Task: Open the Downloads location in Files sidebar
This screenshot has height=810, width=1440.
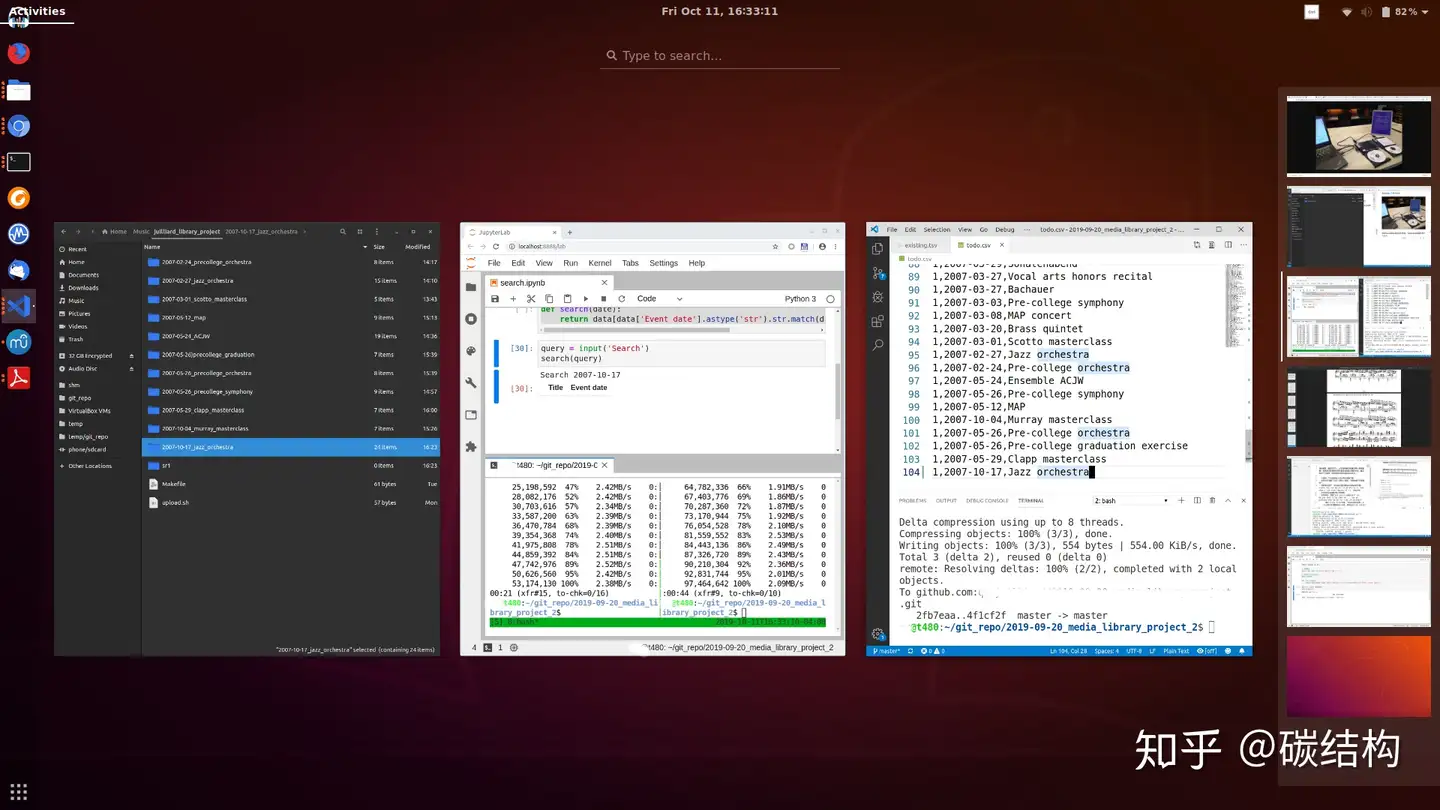Action: tap(83, 288)
